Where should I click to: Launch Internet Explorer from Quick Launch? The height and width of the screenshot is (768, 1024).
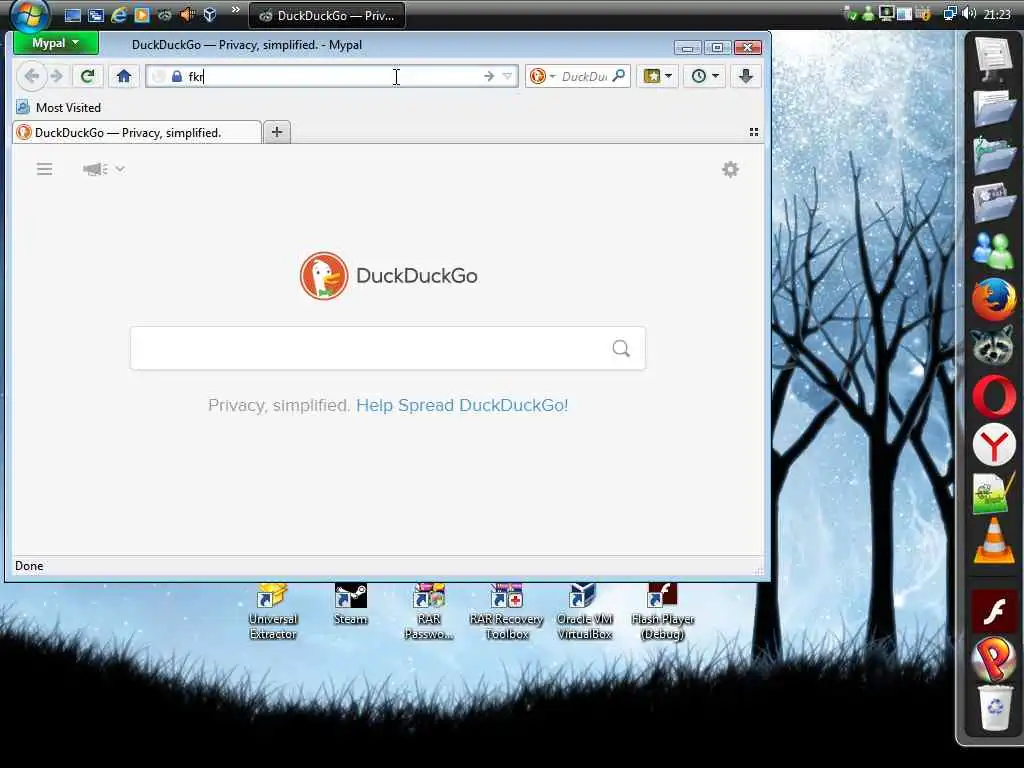coord(119,15)
